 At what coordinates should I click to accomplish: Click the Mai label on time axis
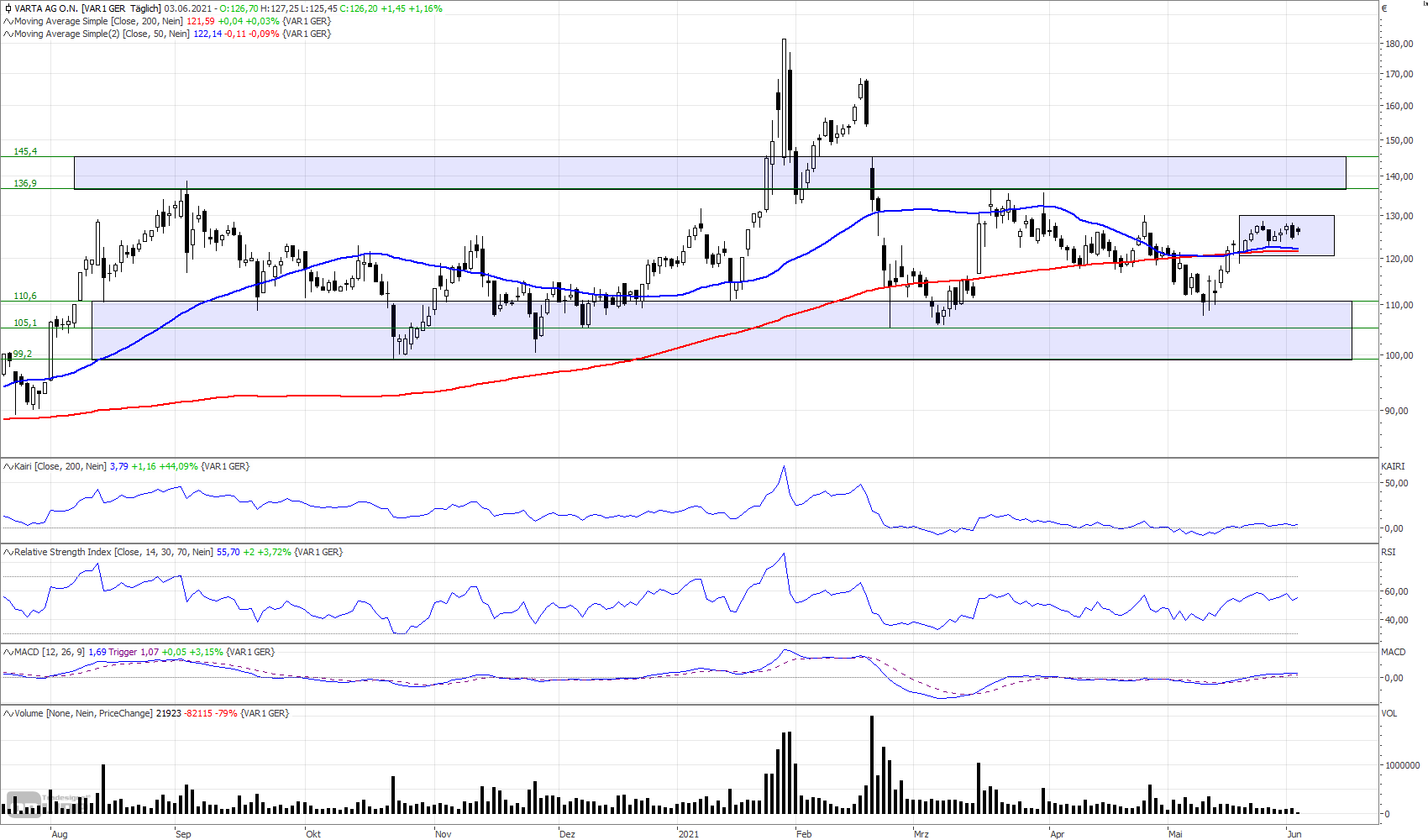(1175, 834)
